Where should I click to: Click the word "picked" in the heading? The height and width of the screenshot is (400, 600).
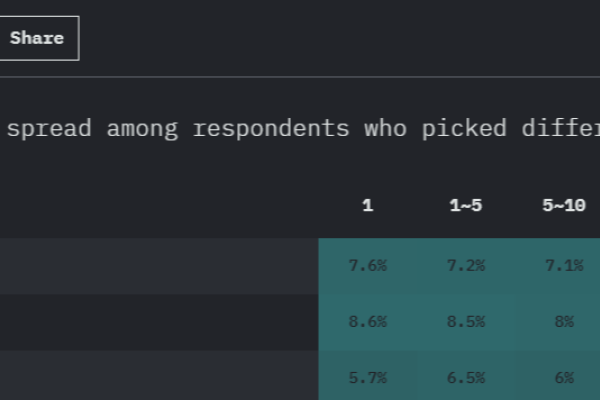(463, 129)
